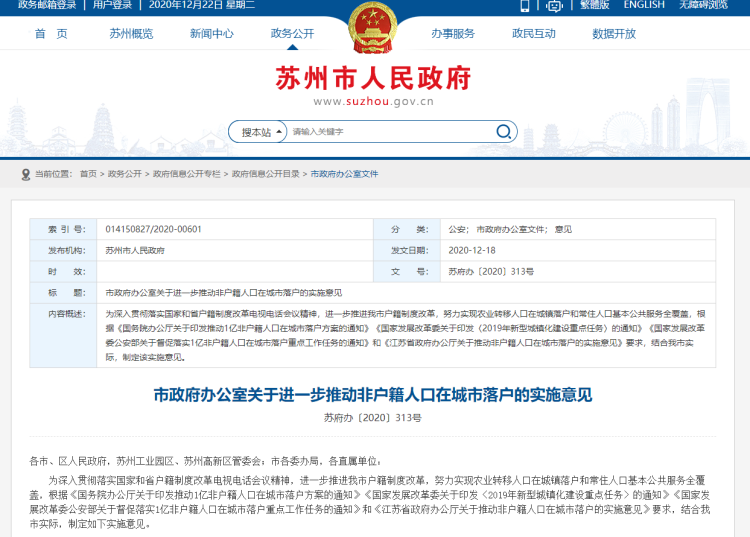This screenshot has height=537, width=750.
Task: Click the location pin icon in breadcrumb
Action: click(x=26, y=175)
